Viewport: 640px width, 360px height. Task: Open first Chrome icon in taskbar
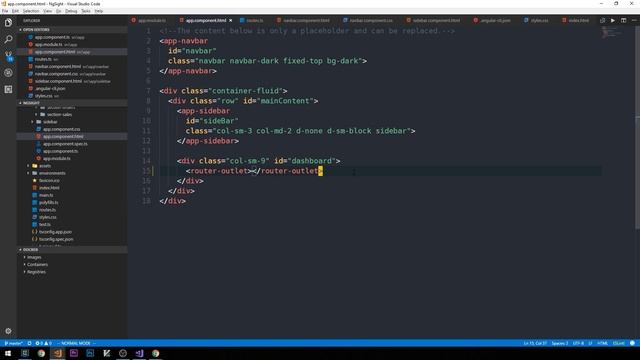tap(41, 353)
